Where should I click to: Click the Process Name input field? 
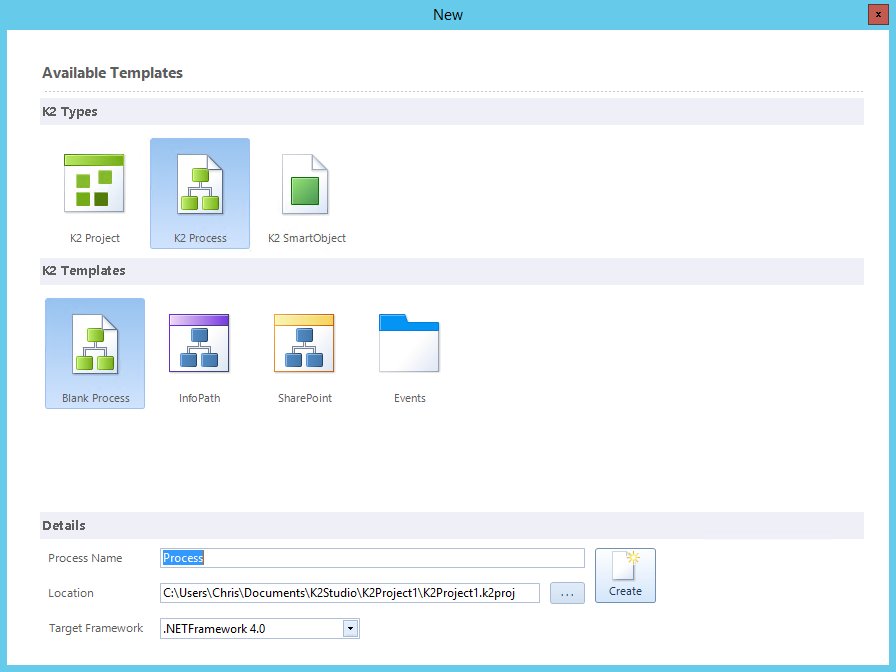[x=372, y=558]
